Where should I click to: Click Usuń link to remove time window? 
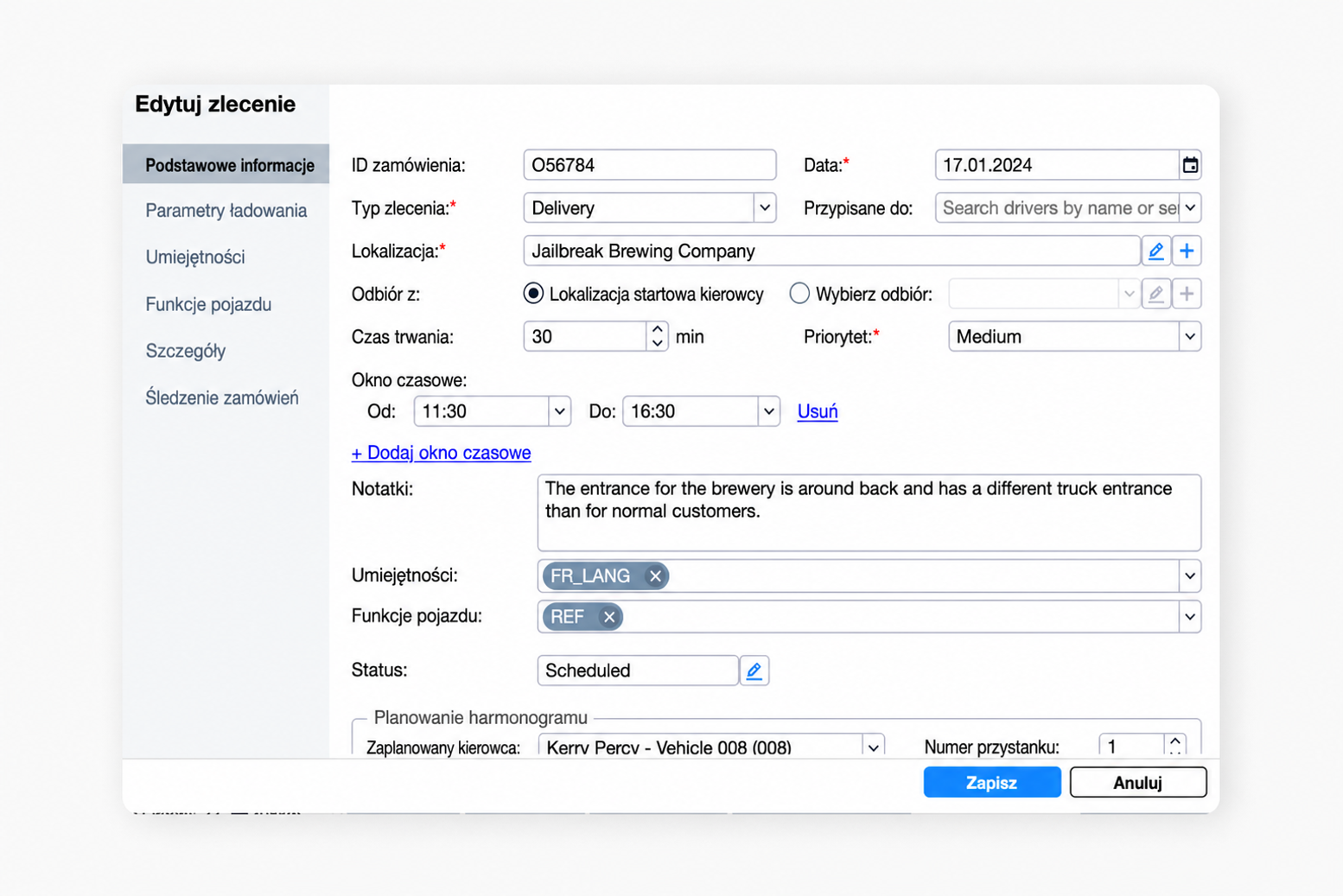click(x=818, y=411)
